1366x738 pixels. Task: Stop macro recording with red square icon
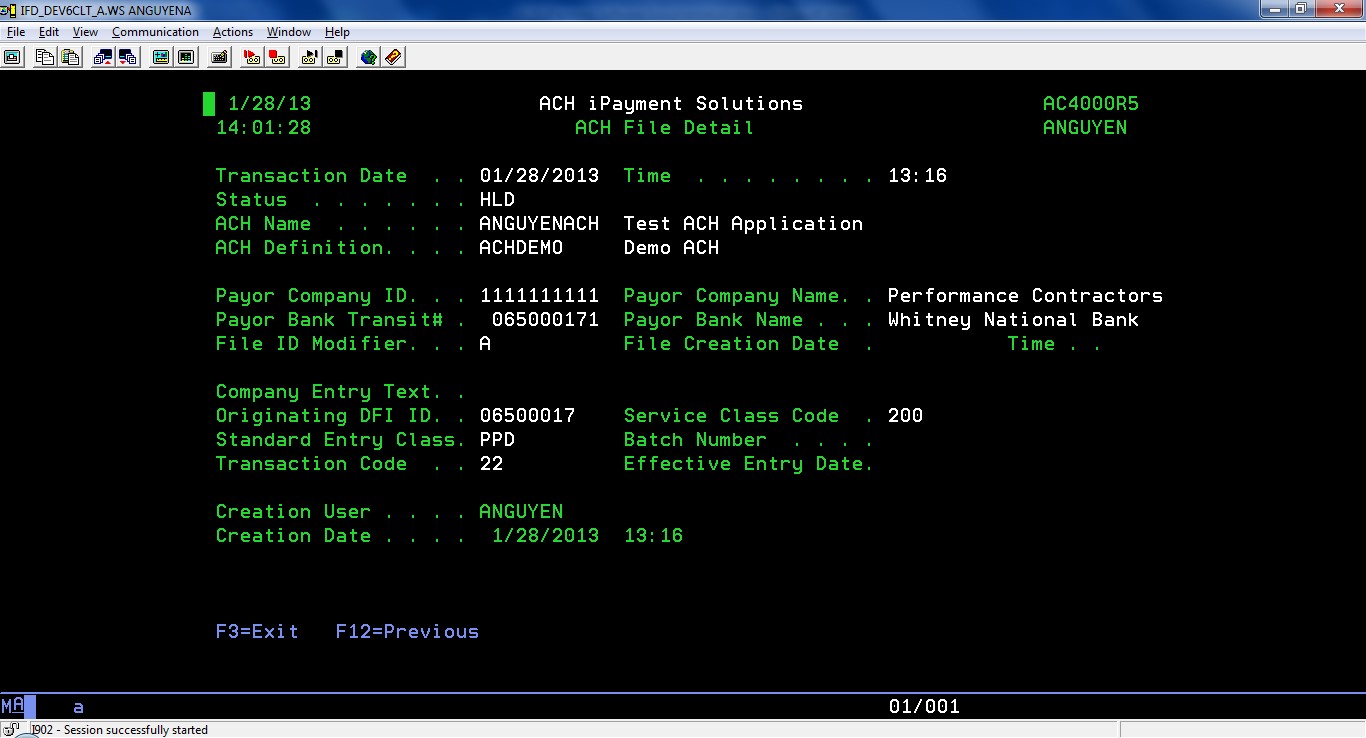click(x=277, y=57)
